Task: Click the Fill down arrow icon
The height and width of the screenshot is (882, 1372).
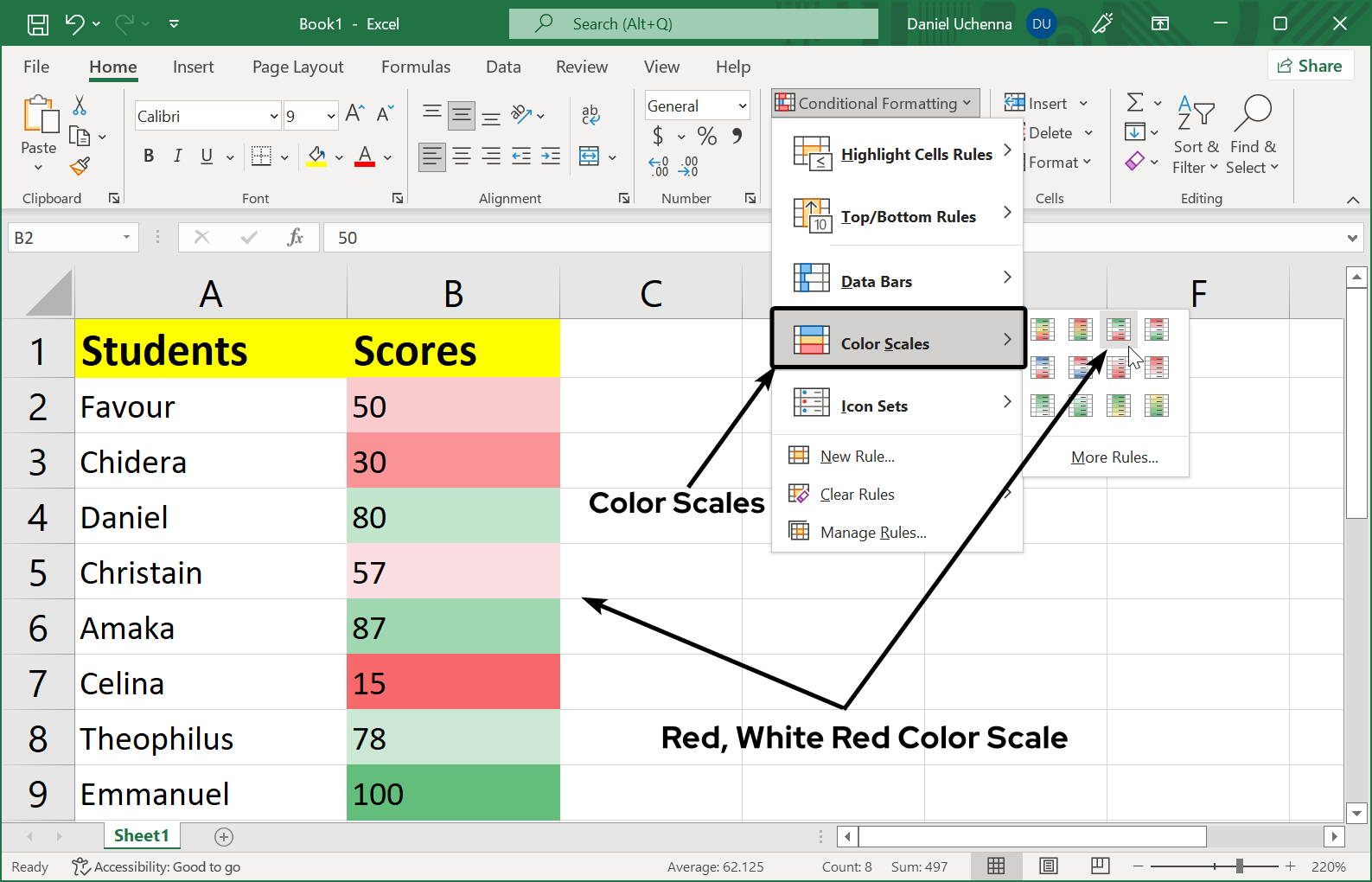Action: point(1134,132)
